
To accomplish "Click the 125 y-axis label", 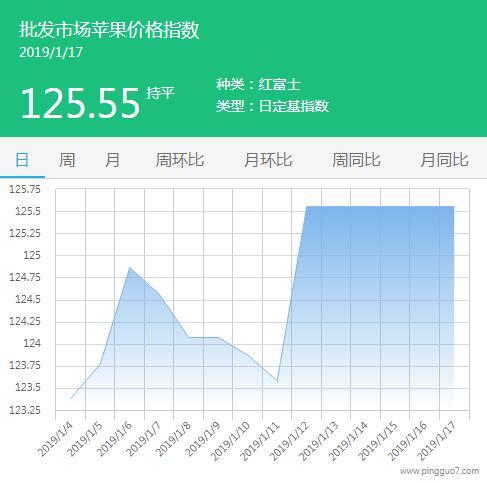I will click(x=32, y=255).
